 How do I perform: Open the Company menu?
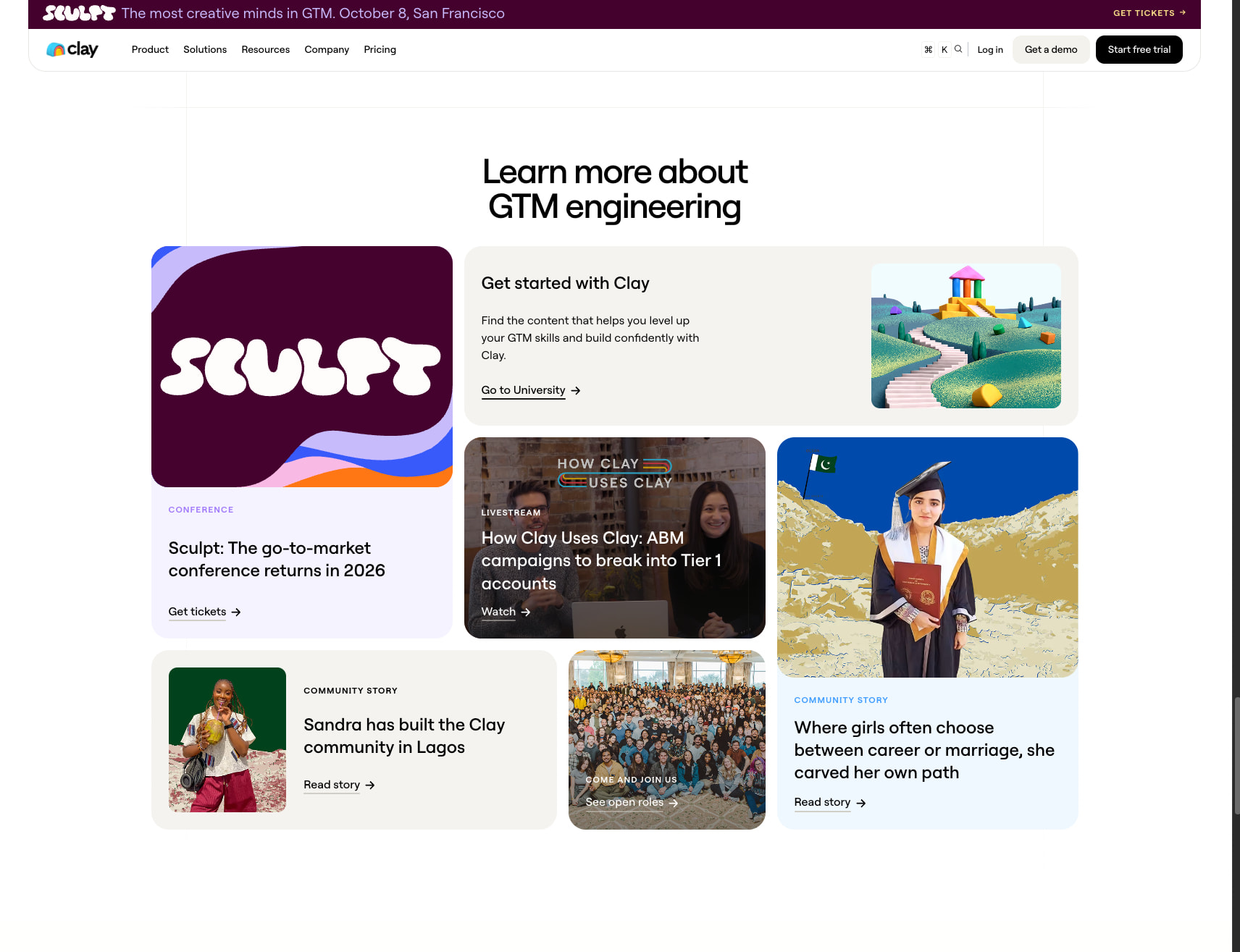327,49
